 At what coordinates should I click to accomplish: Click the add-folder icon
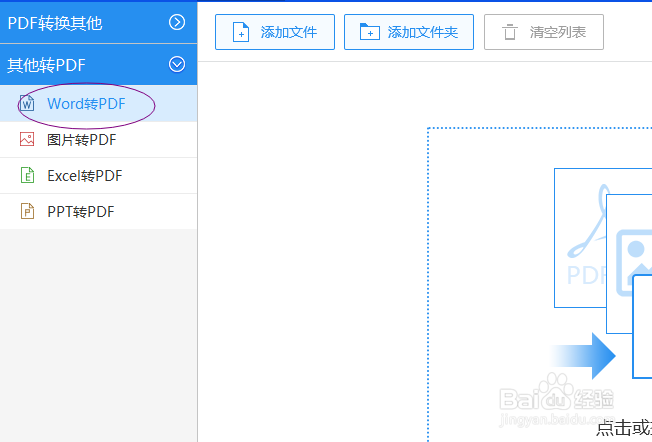[x=370, y=32]
